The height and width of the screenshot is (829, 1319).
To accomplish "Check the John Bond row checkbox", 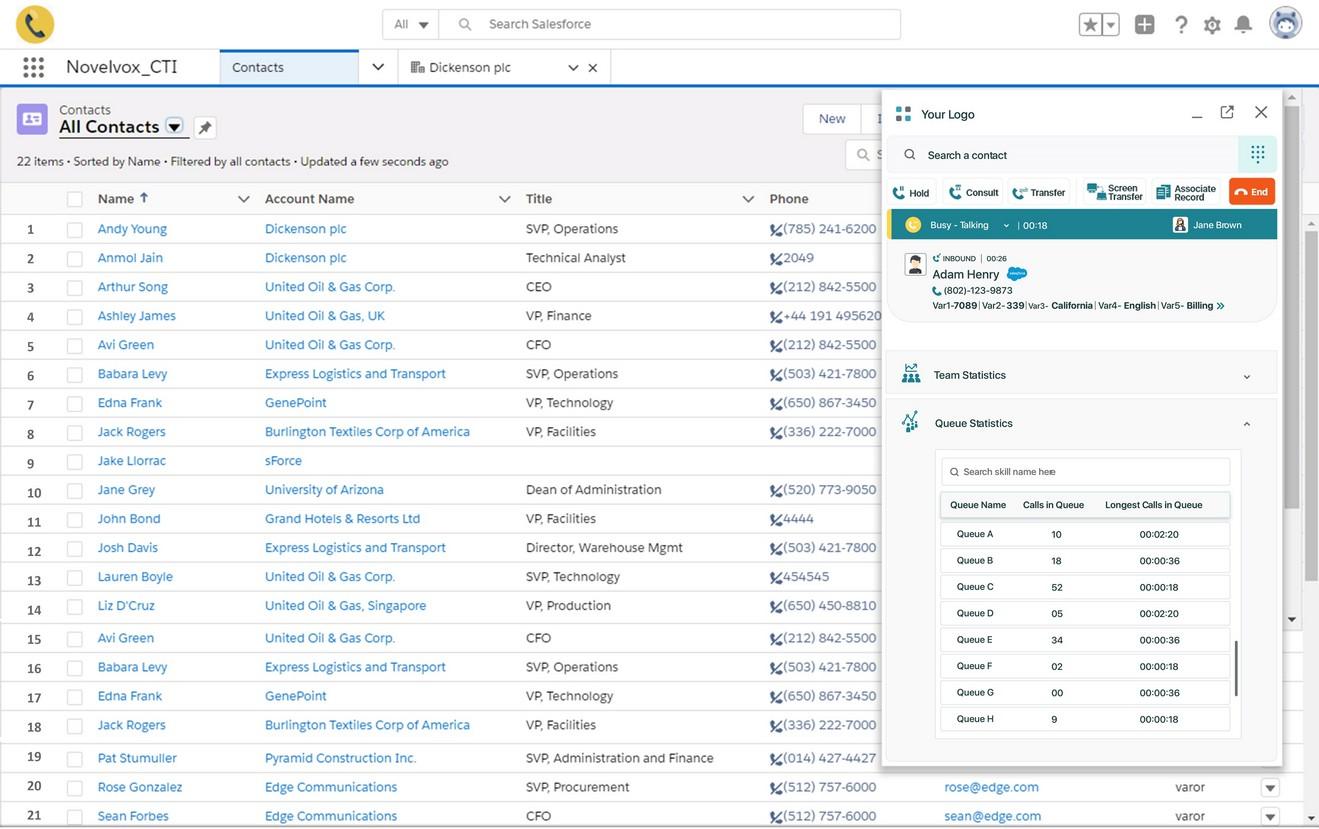I will click(75, 520).
